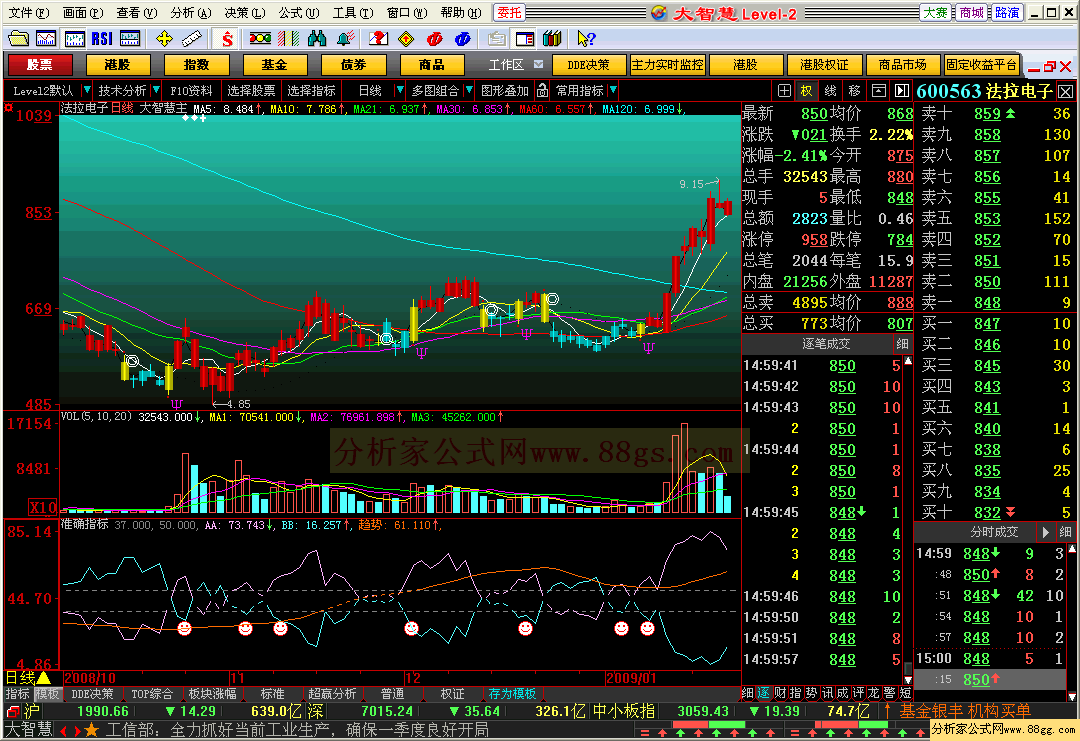Viewport: 1080px width, 741px height.
Task: Click the red dollar sign icon
Action: coord(227,39)
